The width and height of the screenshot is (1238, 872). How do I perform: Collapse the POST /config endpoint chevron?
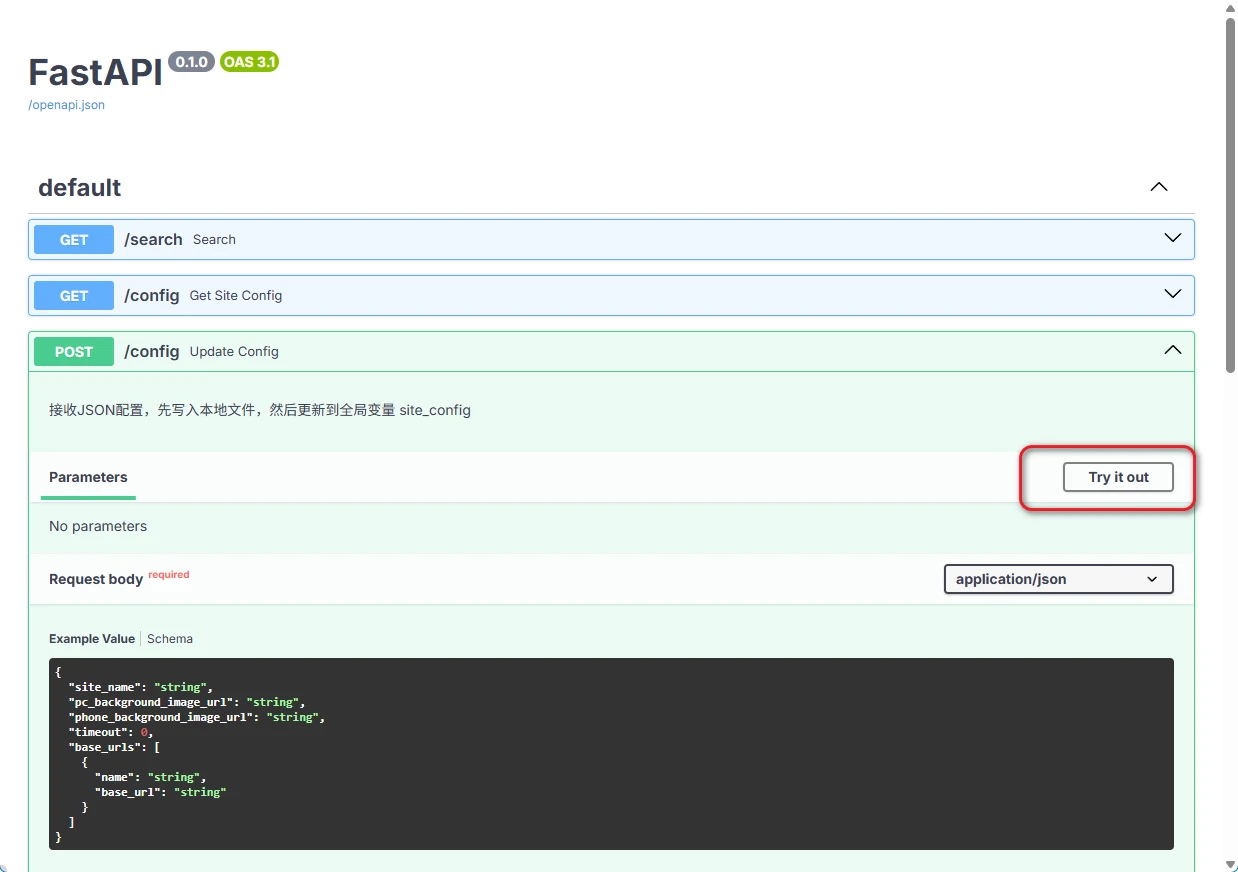point(1172,351)
